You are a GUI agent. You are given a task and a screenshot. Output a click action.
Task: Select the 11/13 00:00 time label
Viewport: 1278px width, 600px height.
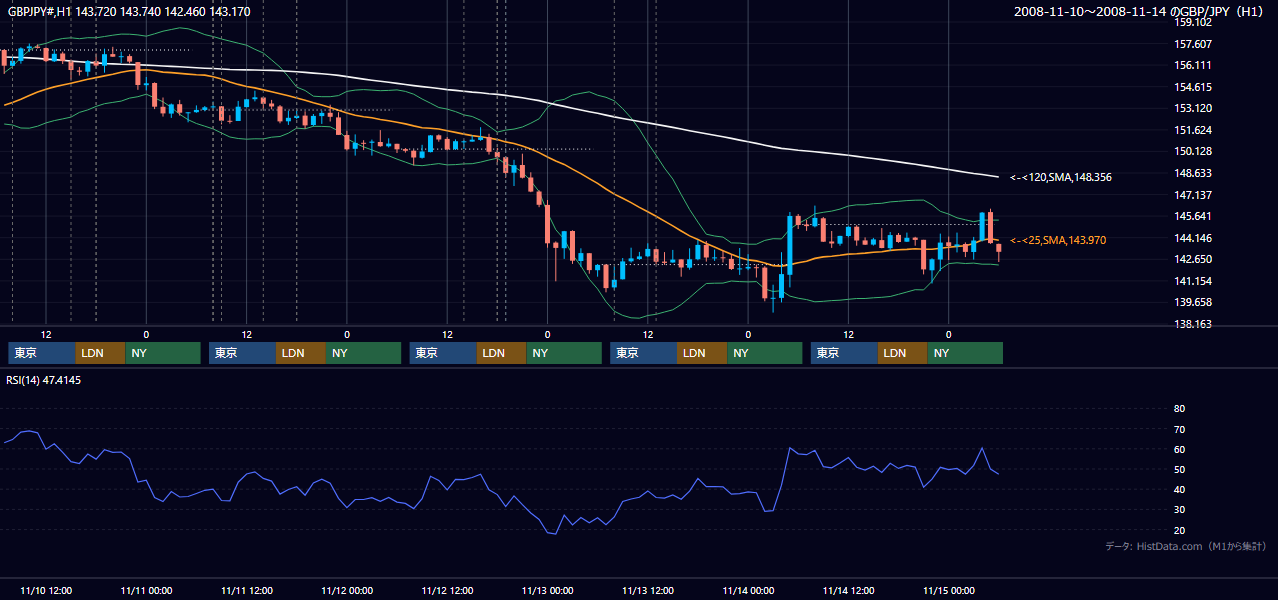(x=548, y=590)
